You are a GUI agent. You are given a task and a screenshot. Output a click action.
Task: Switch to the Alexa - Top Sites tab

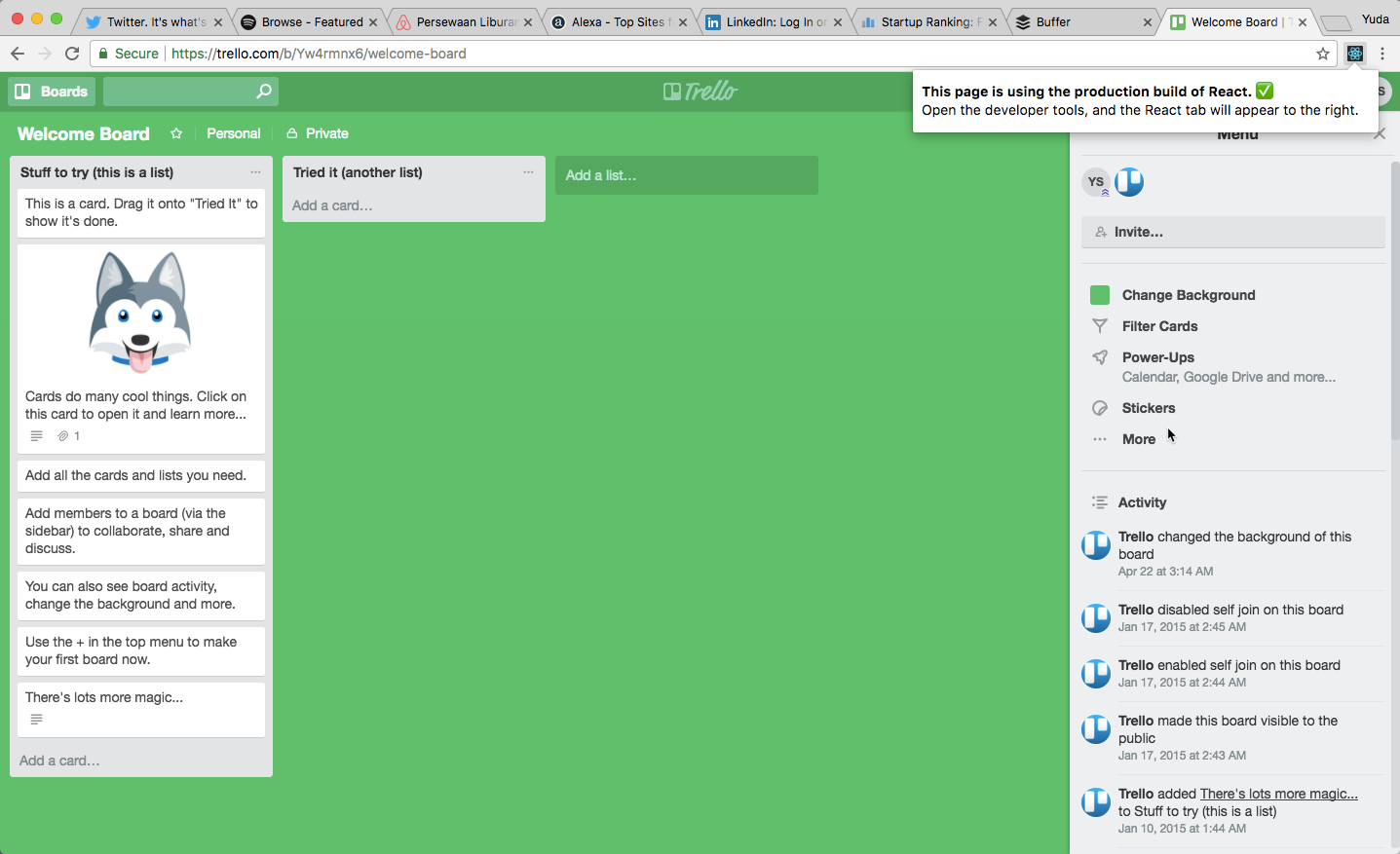pyautogui.click(x=619, y=21)
